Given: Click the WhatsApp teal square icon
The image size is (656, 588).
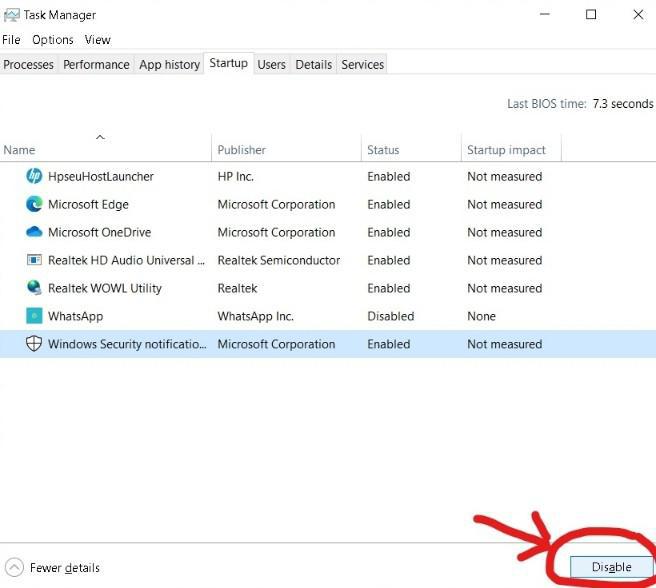Looking at the screenshot, I should pyautogui.click(x=34, y=316).
